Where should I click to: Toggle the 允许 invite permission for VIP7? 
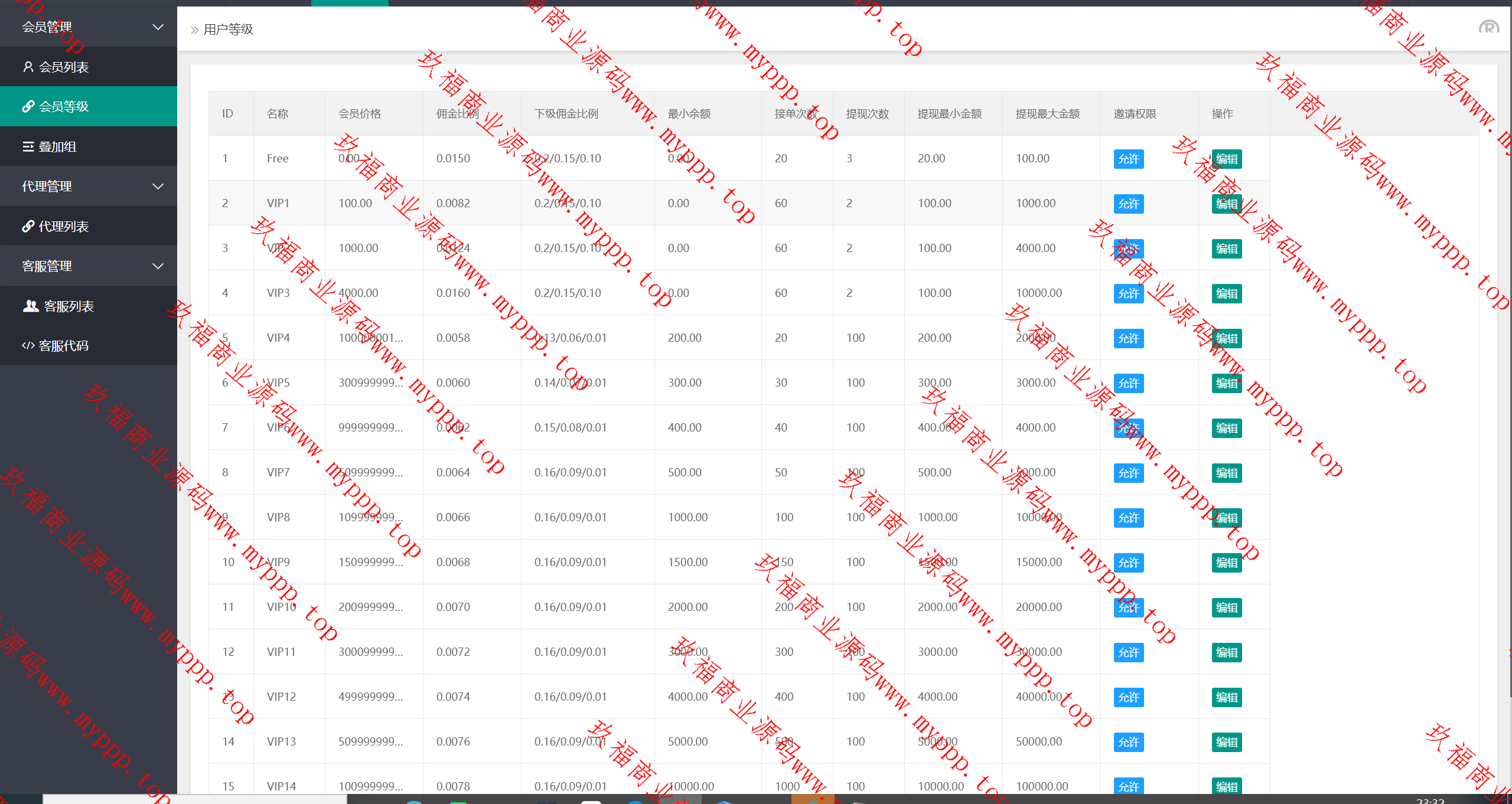[1128, 473]
